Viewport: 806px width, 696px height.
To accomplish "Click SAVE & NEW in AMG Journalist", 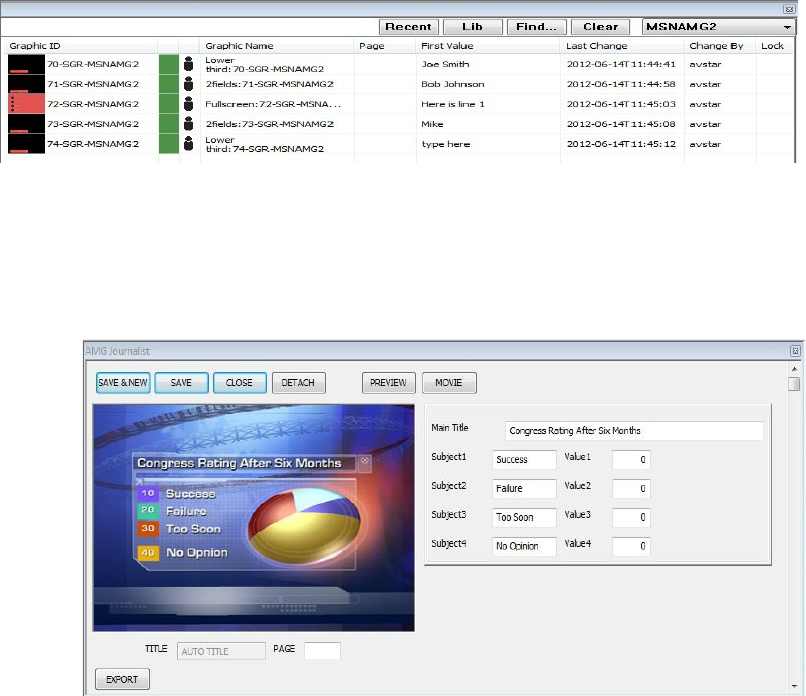I will tap(123, 383).
